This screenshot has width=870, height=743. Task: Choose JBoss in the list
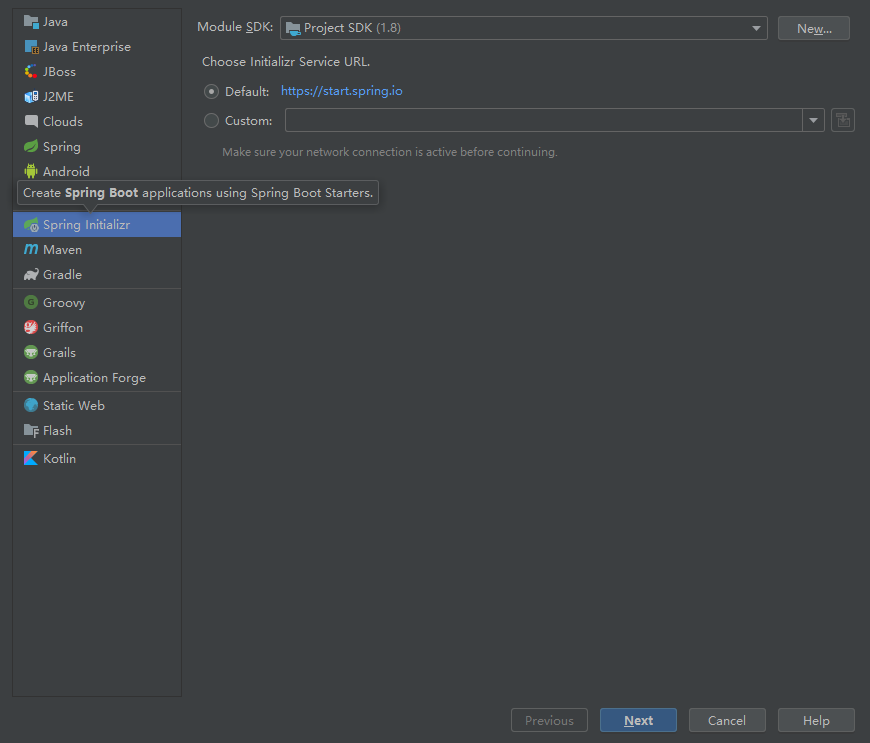pyautogui.click(x=97, y=72)
